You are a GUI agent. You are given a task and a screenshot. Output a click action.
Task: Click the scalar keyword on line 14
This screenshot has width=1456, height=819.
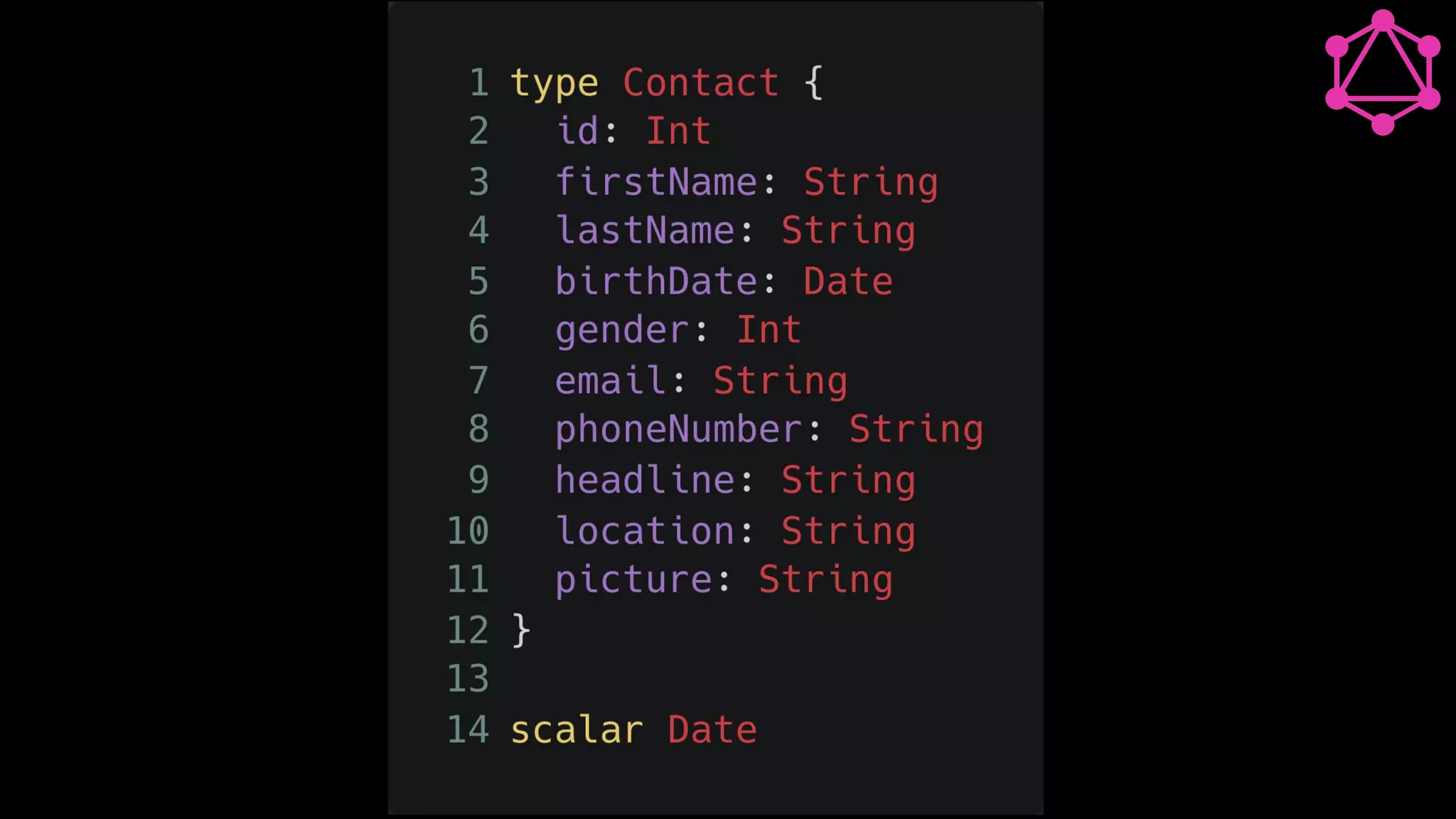(x=577, y=730)
